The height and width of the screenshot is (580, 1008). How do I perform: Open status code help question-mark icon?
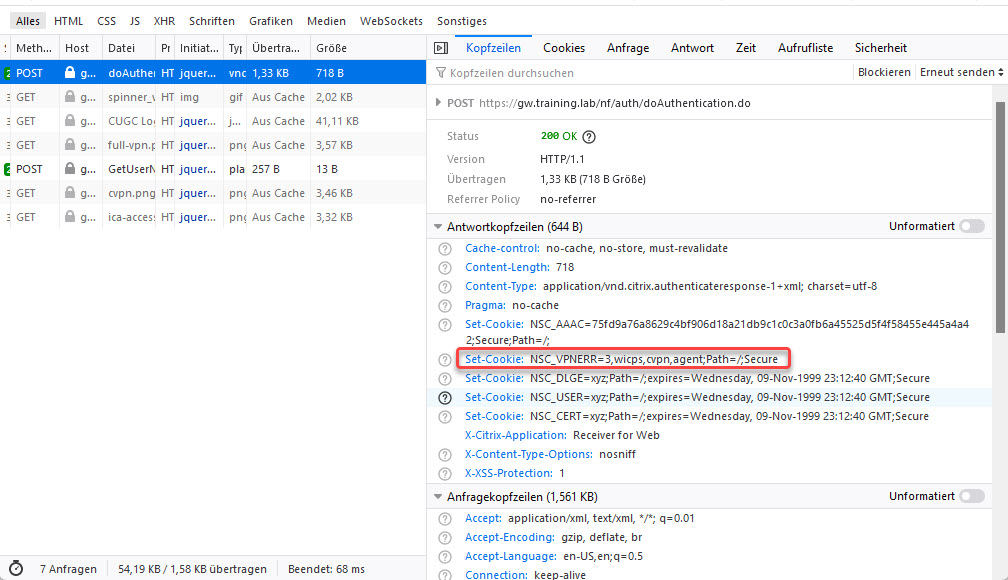pos(589,136)
